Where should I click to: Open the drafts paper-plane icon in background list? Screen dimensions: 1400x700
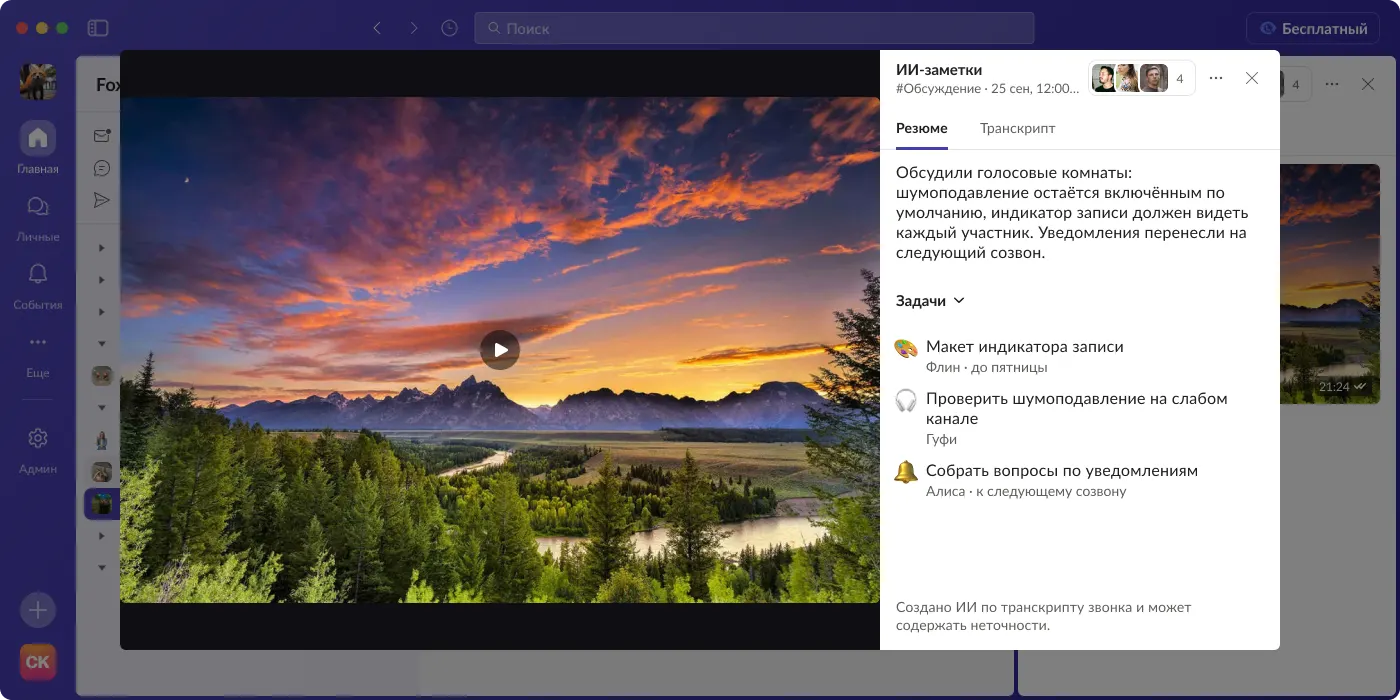101,200
